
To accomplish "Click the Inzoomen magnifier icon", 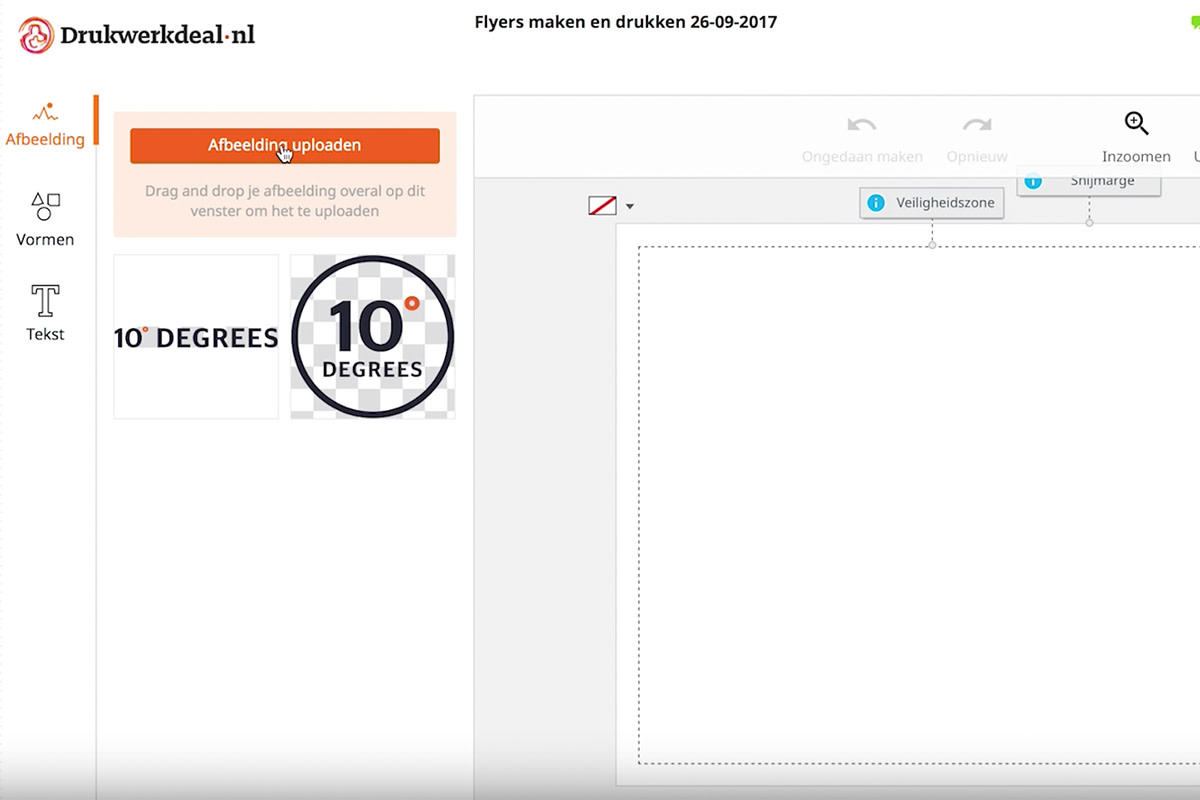I will [x=1136, y=123].
